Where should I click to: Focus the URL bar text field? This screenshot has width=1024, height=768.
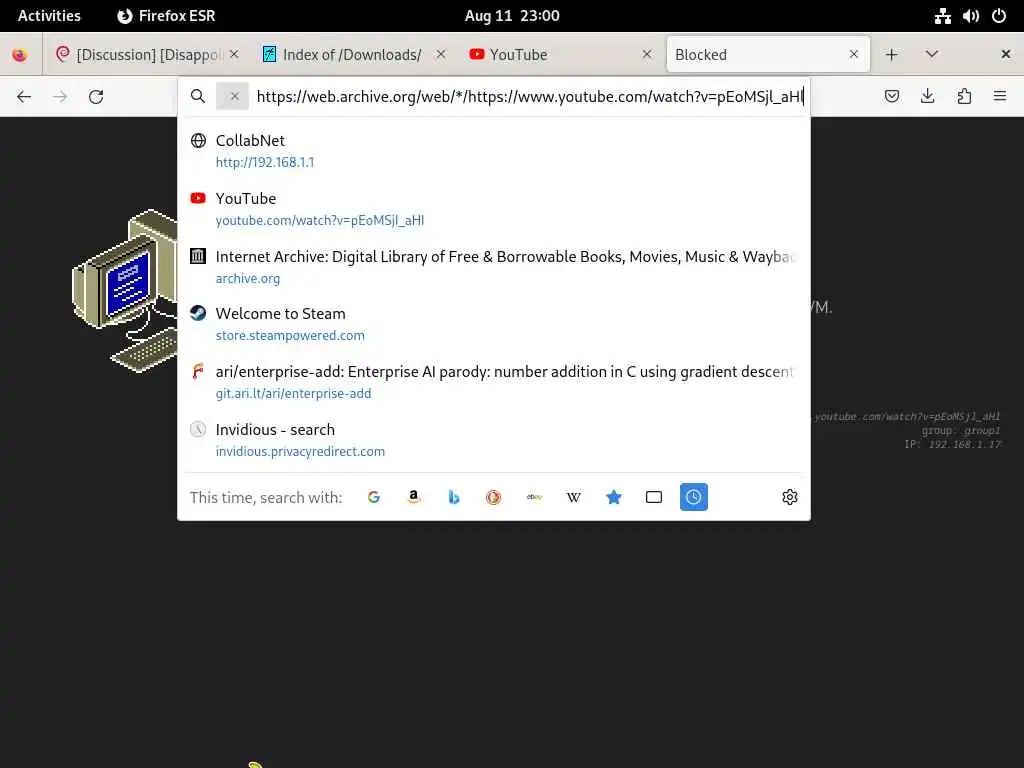529,97
